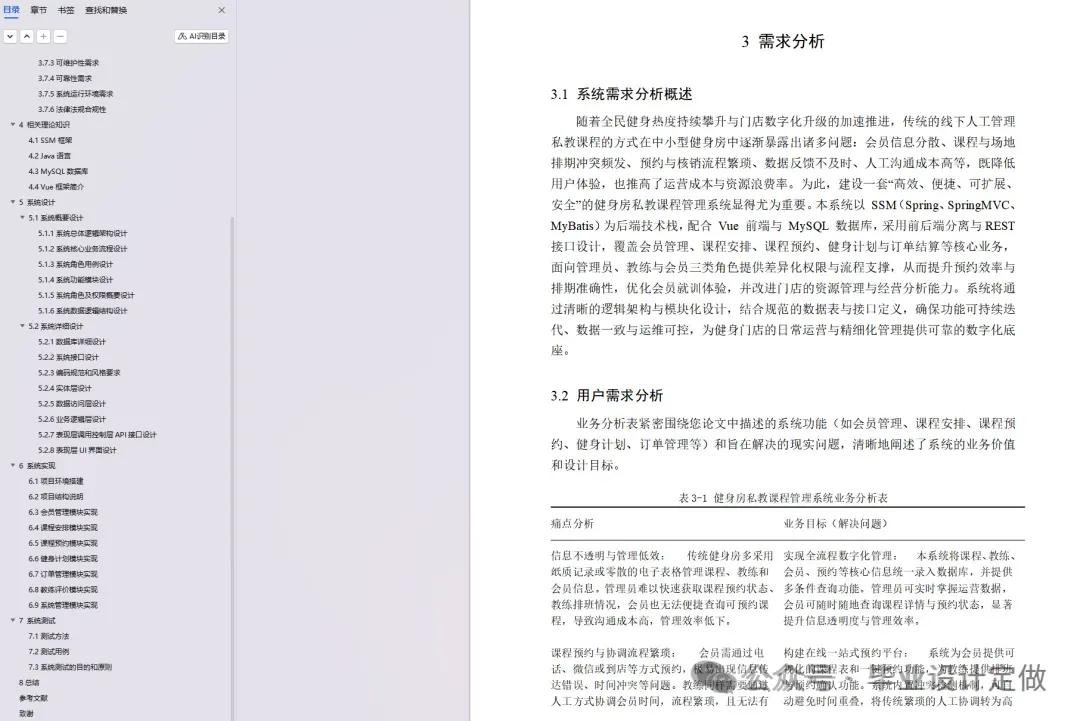Click the heading 3.1 系统需求分析概述

point(621,94)
